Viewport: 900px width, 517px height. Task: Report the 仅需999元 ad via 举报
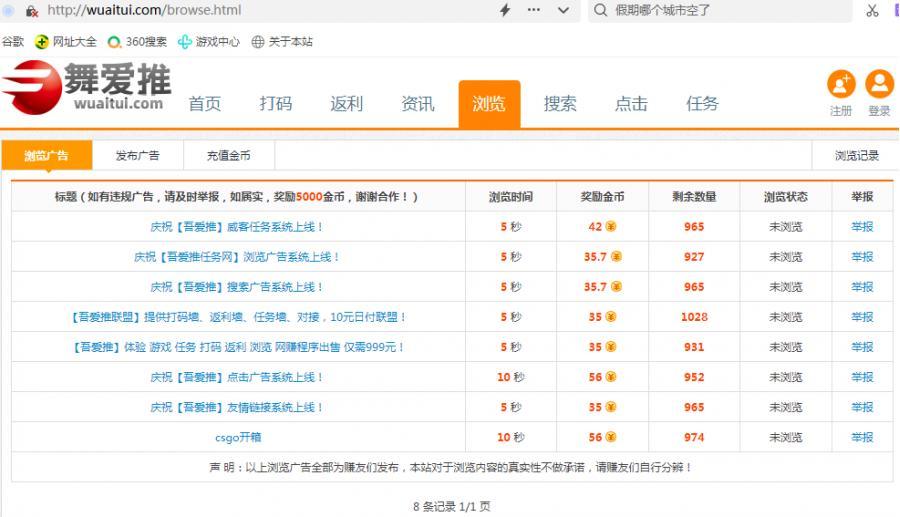(x=862, y=347)
